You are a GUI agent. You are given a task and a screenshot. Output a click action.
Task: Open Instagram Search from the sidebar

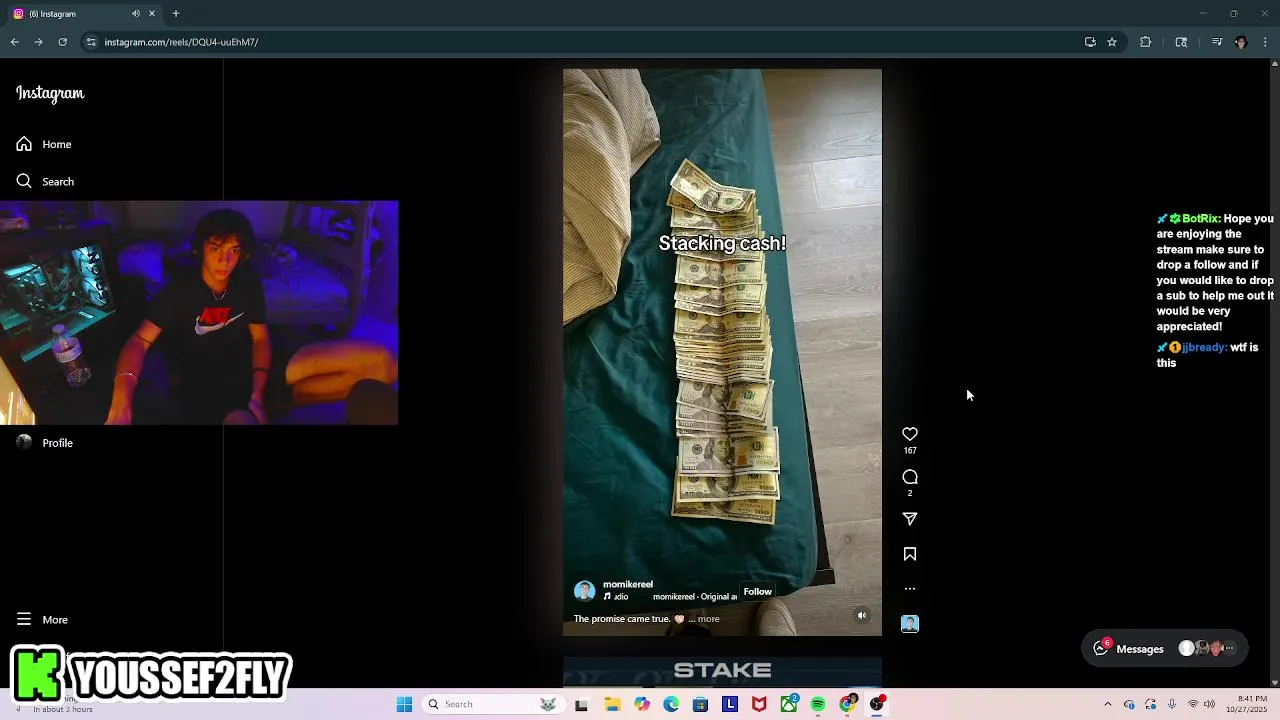45,181
